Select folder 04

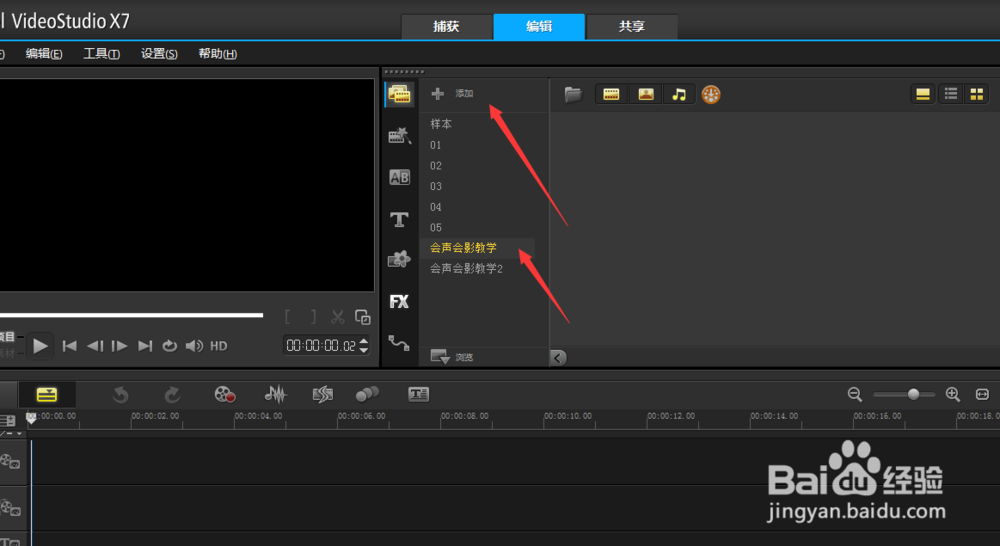pyautogui.click(x=436, y=207)
